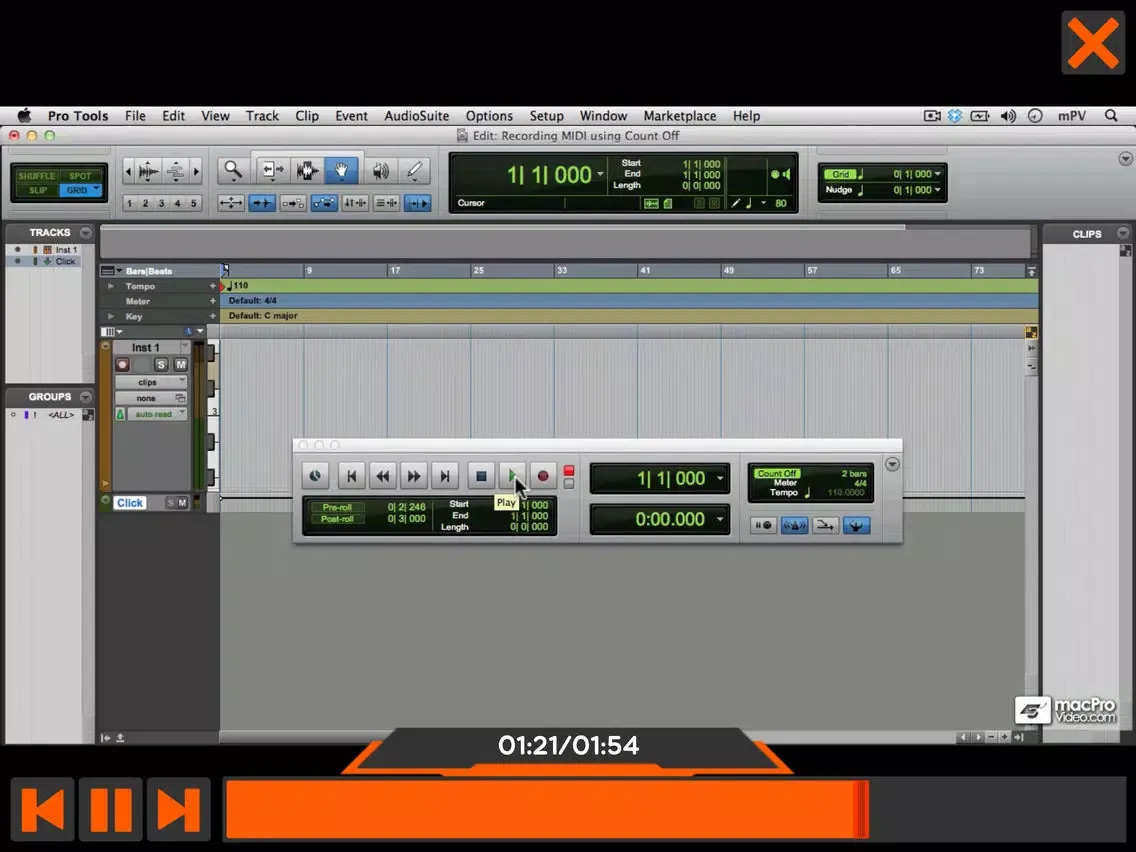Click horizontal zoom out left arrow

(128, 172)
